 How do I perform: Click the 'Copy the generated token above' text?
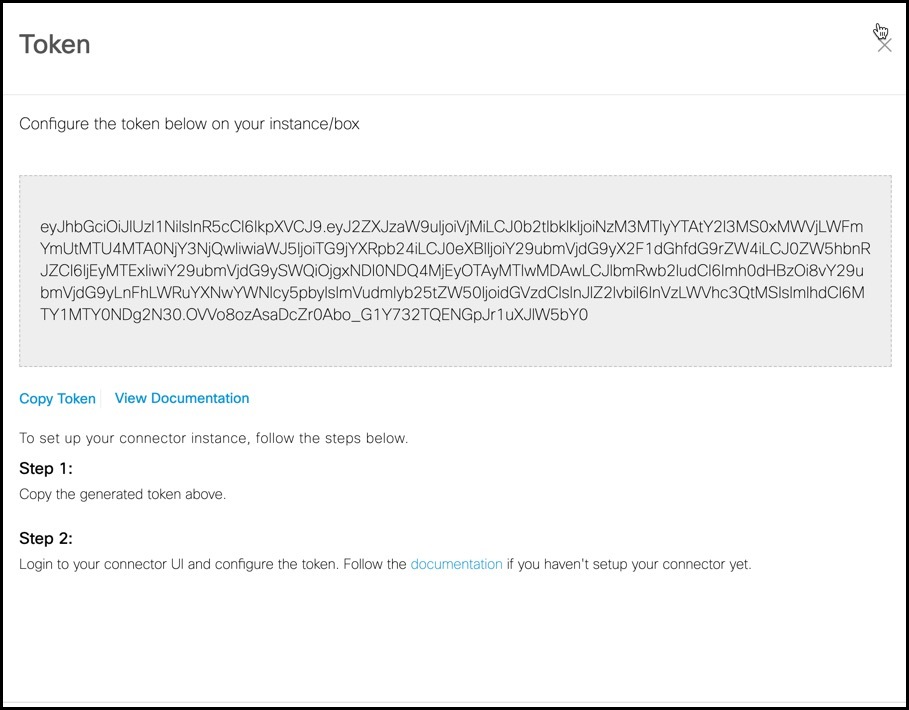[x=122, y=494]
